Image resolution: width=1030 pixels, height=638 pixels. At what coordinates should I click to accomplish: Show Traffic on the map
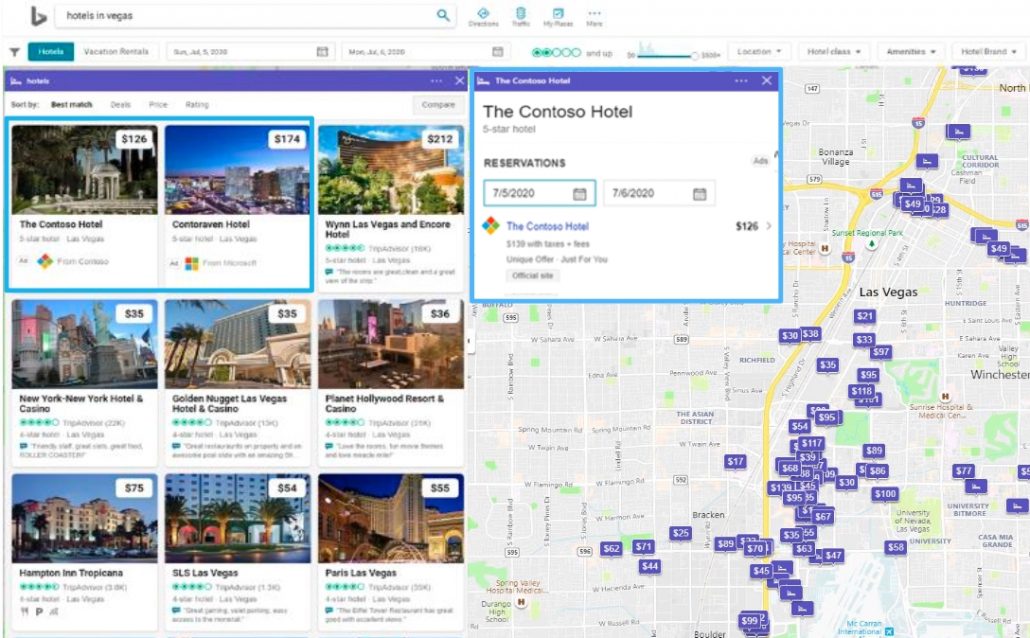pyautogui.click(x=520, y=16)
